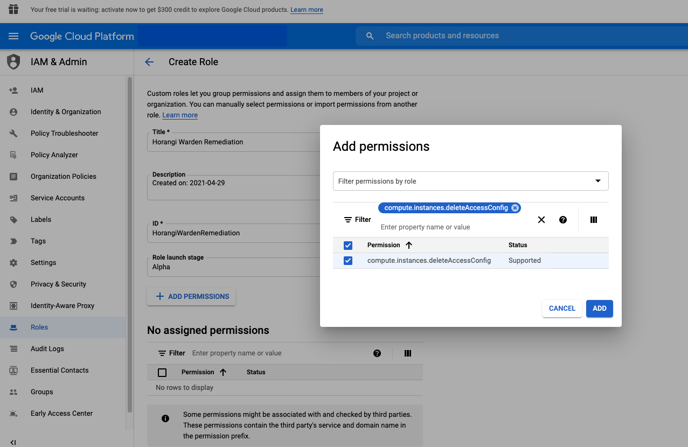This screenshot has height=447, width=688.
Task: Open column options for assigned permissions table
Action: click(408, 353)
